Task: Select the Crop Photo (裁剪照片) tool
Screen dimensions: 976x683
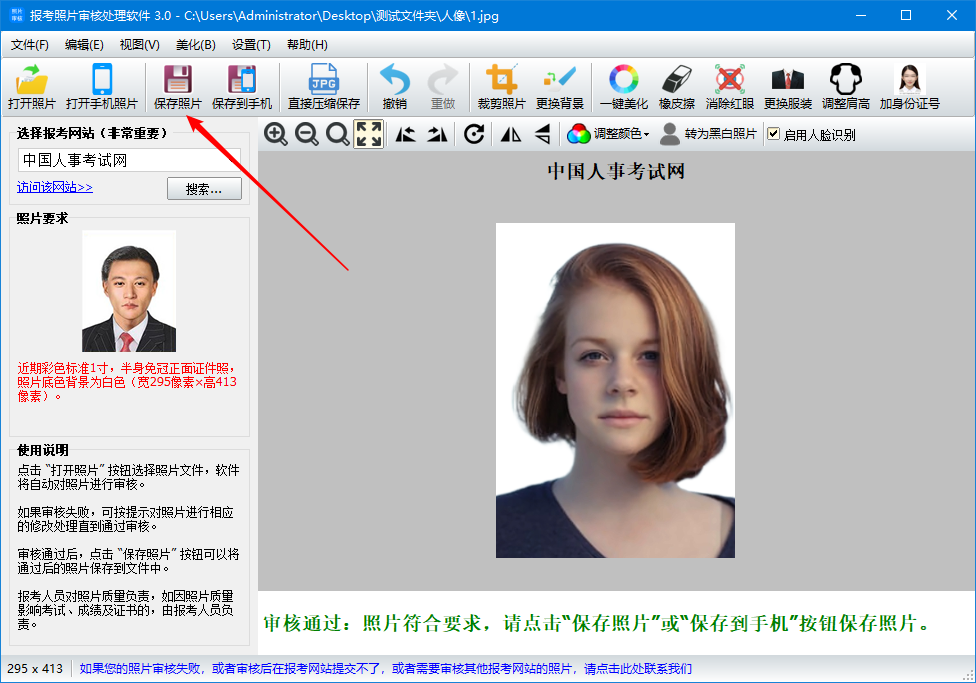Action: [x=501, y=87]
